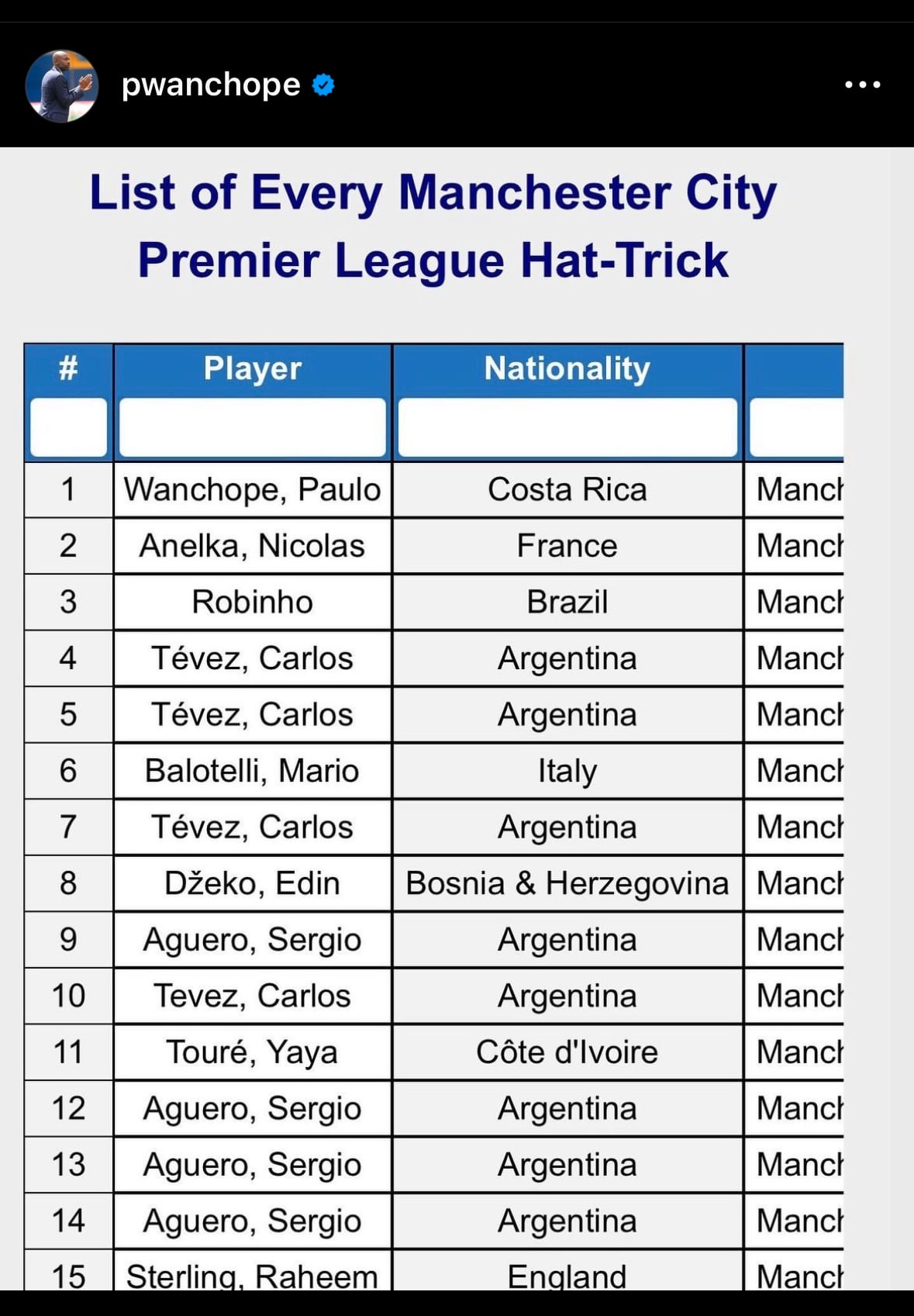Tap the pwanchope username link
Image resolution: width=914 pixels, height=1316 pixels.
click(211, 85)
